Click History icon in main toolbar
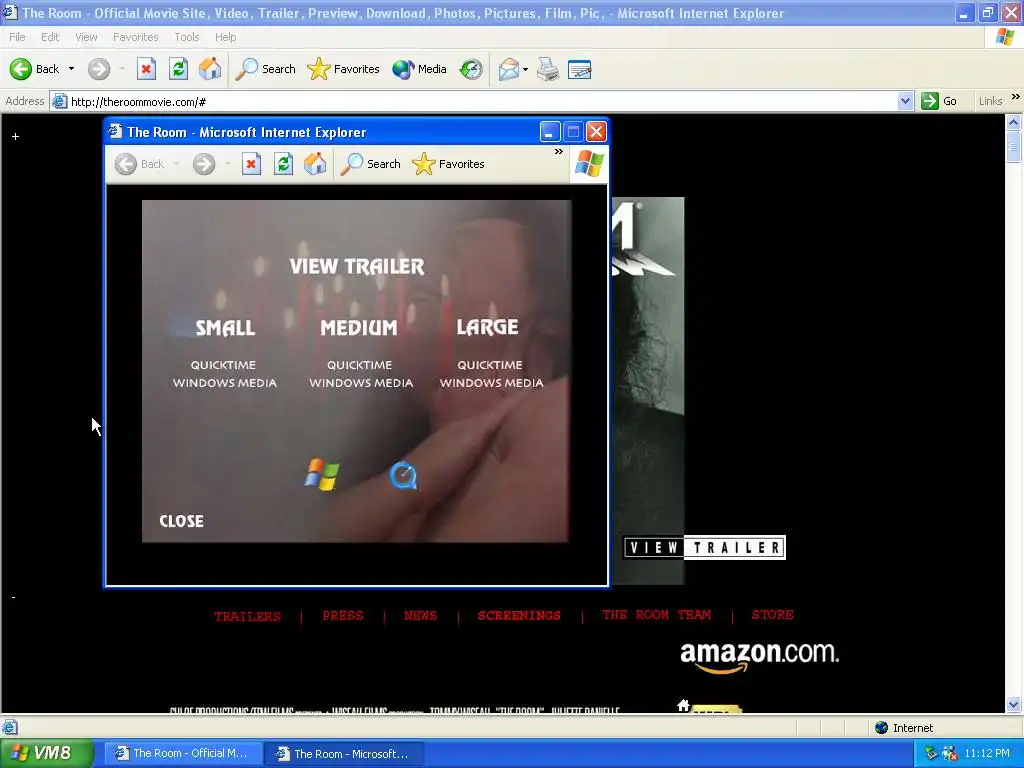The image size is (1024, 768). click(x=471, y=69)
